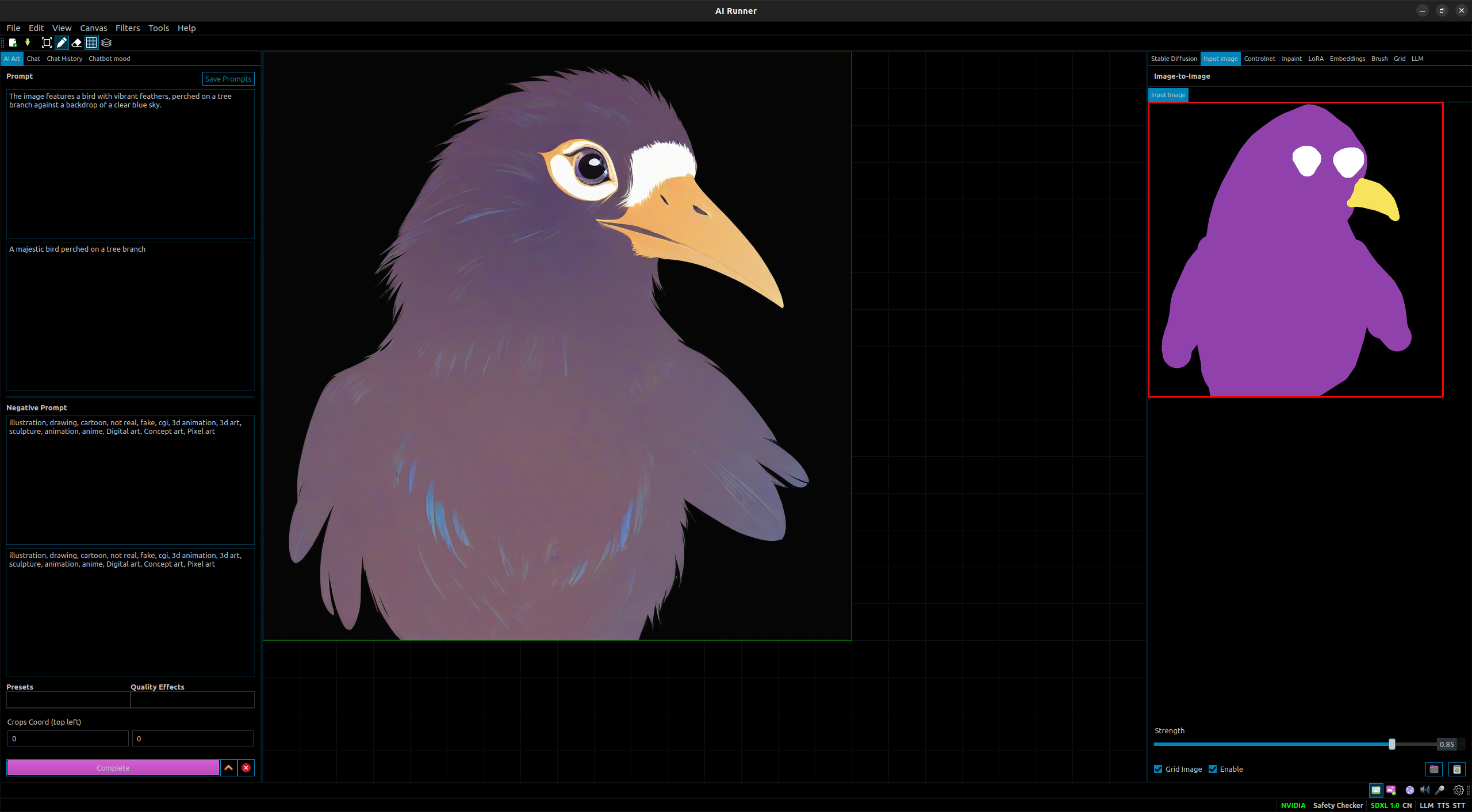Click the Strength value field showing 0.85
This screenshot has width=1472, height=812.
[1447, 744]
